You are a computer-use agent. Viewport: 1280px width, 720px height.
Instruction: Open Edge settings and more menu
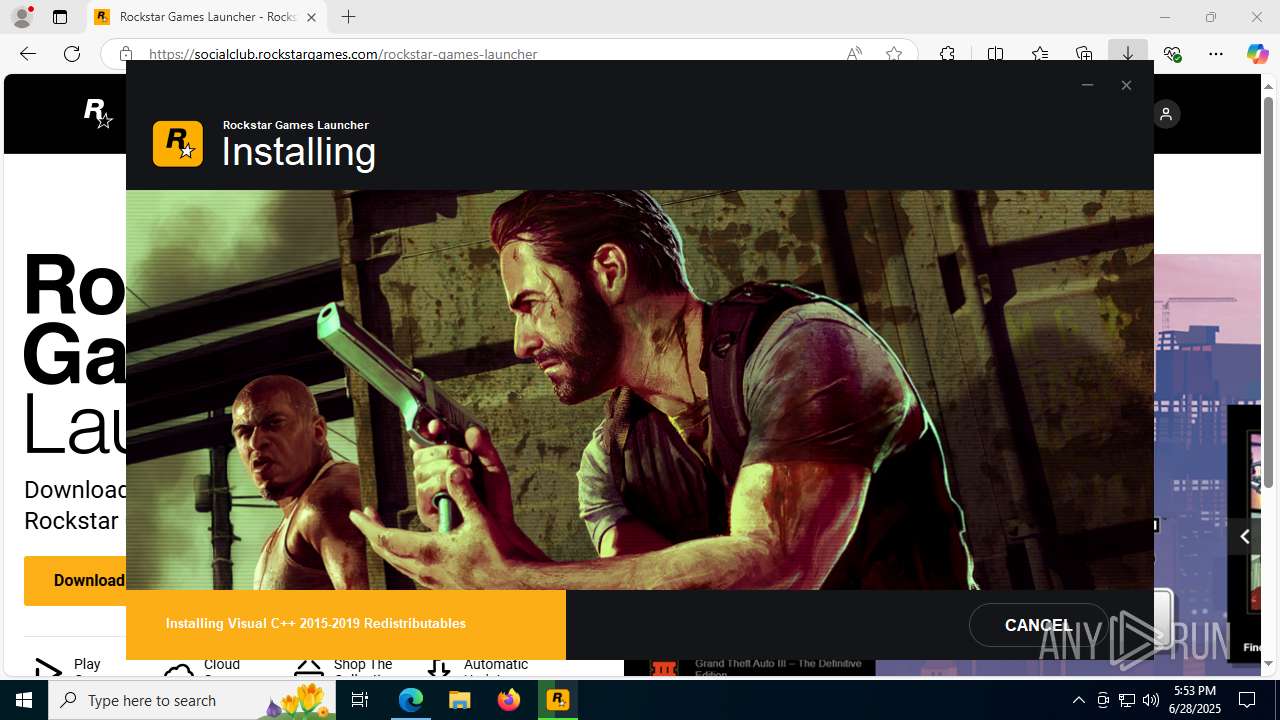click(x=1216, y=54)
